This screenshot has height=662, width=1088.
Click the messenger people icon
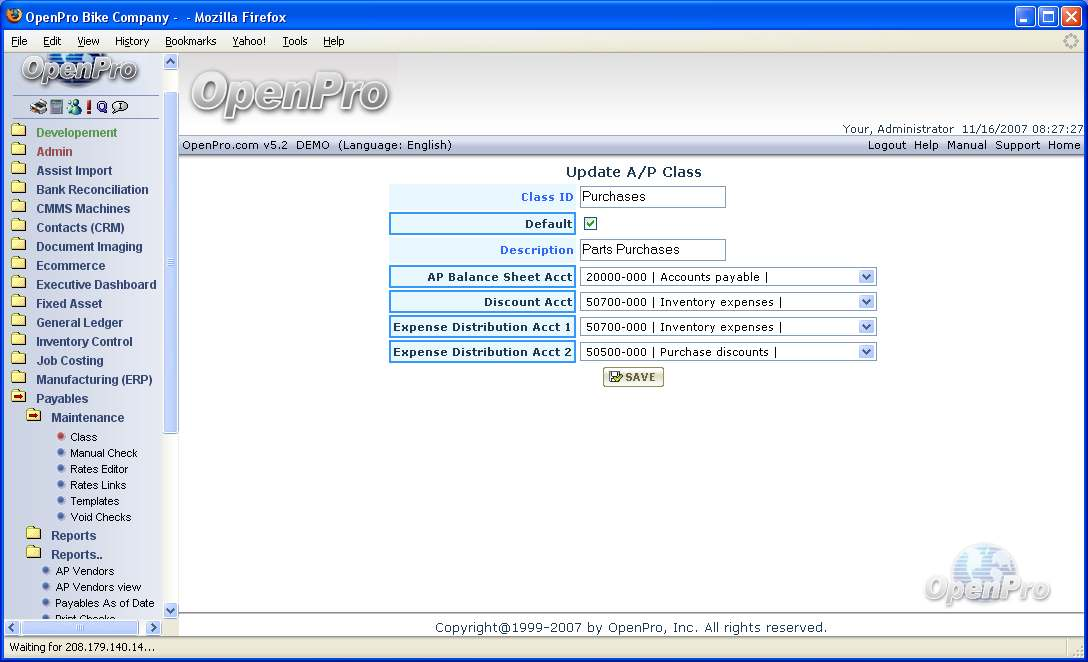click(74, 107)
